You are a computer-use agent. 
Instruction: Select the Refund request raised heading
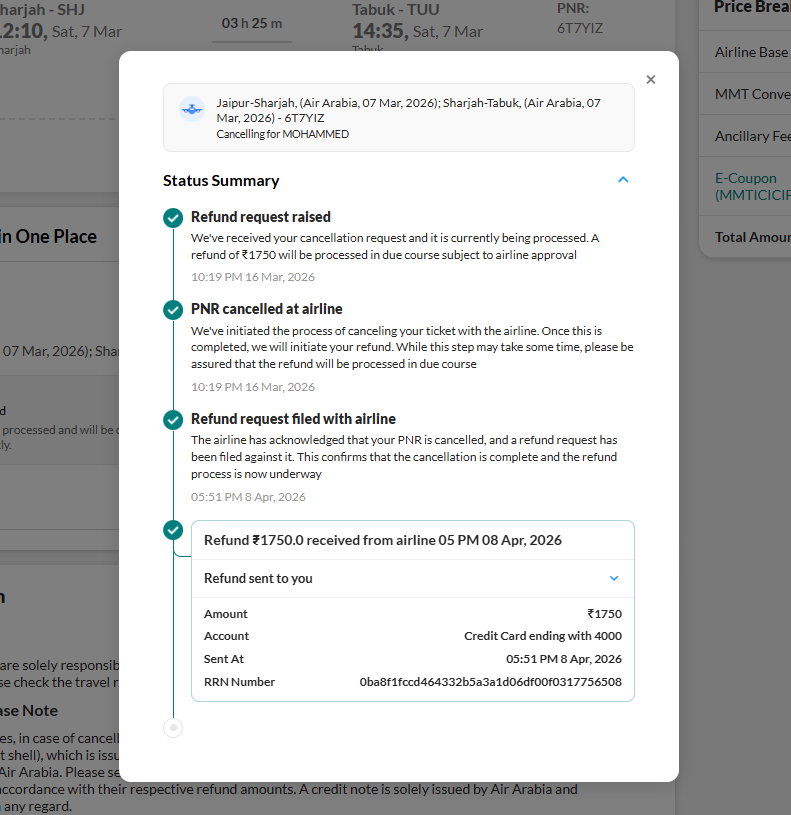(261, 217)
